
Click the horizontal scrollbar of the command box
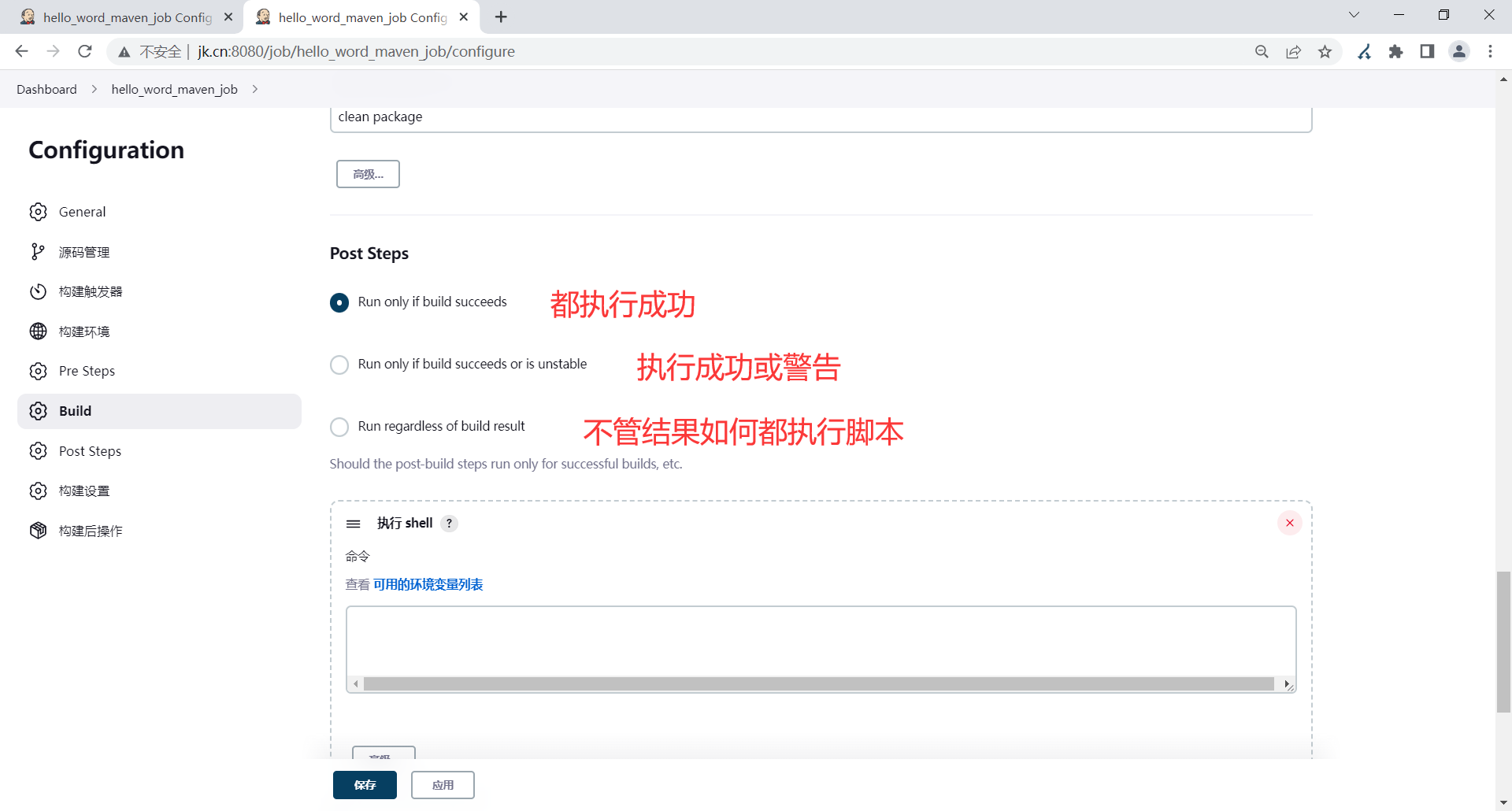(819, 684)
